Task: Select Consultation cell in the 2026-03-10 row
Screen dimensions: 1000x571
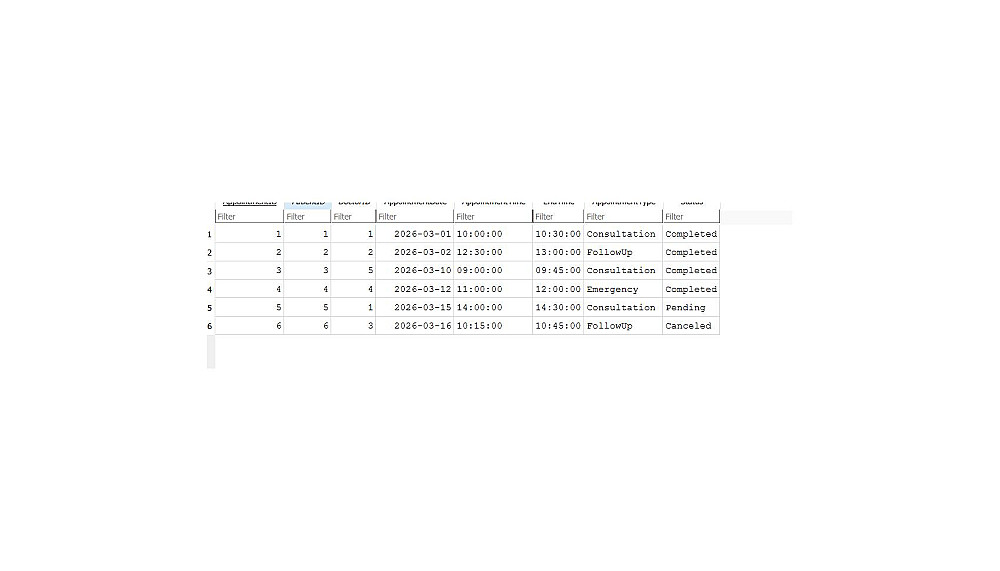Action: pos(623,271)
